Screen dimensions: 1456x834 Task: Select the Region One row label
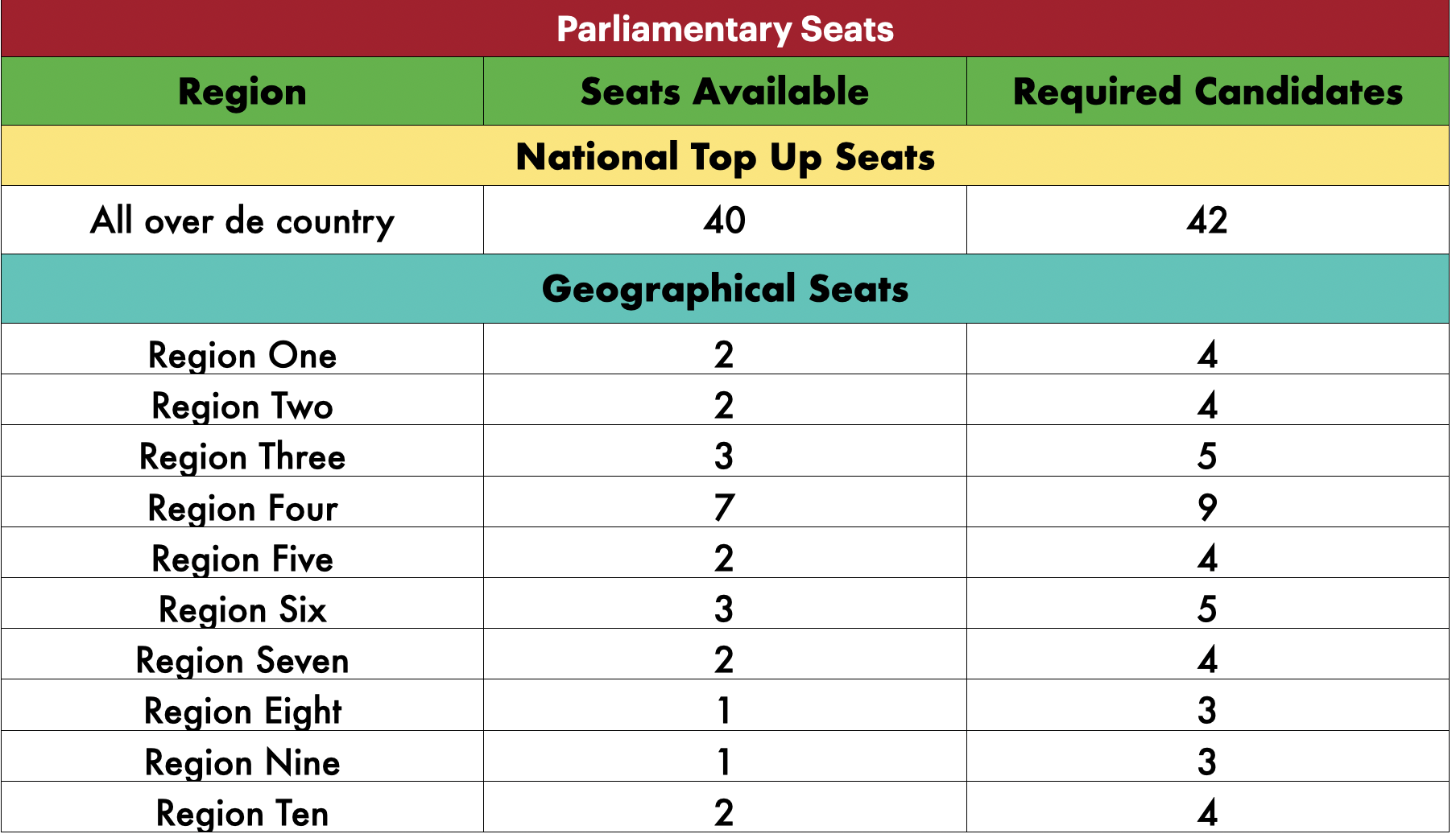click(242, 355)
